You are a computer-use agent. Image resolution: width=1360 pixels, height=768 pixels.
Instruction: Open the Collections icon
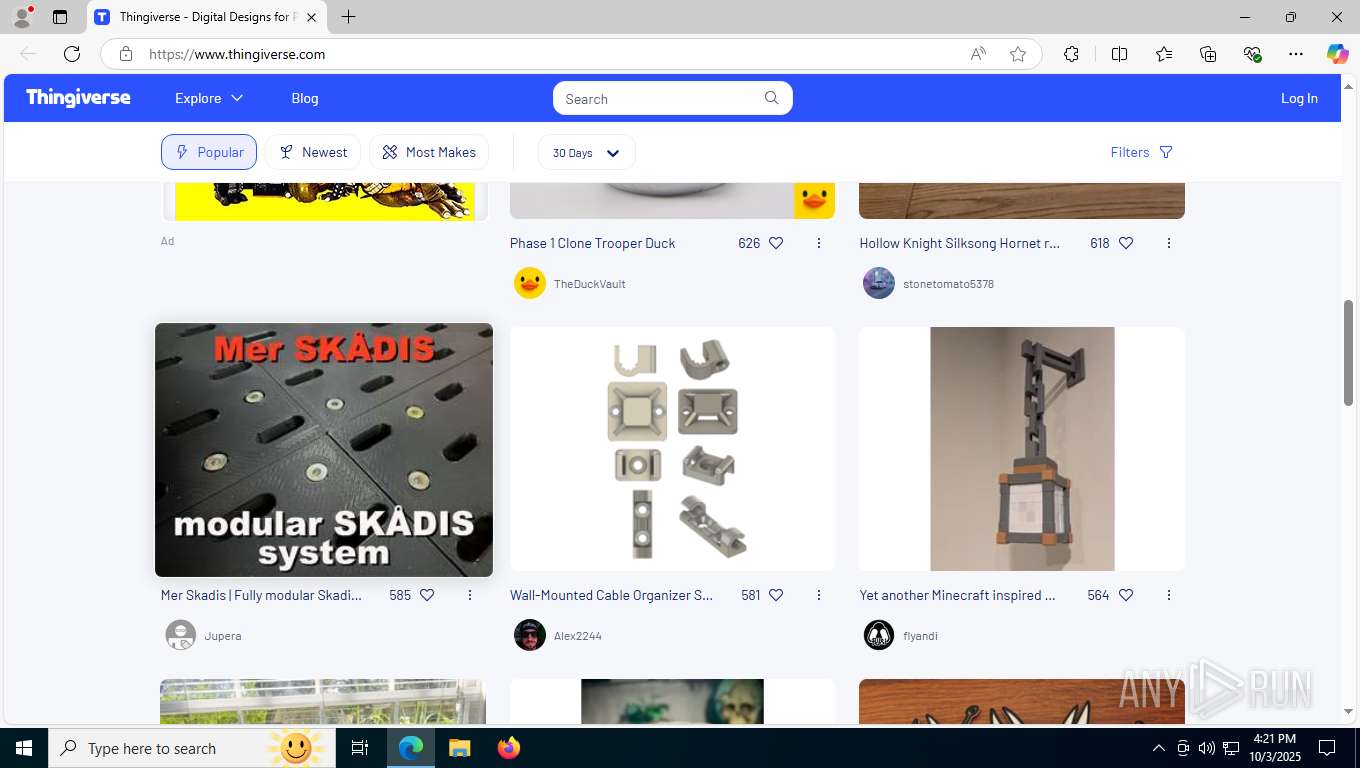pos(1208,54)
